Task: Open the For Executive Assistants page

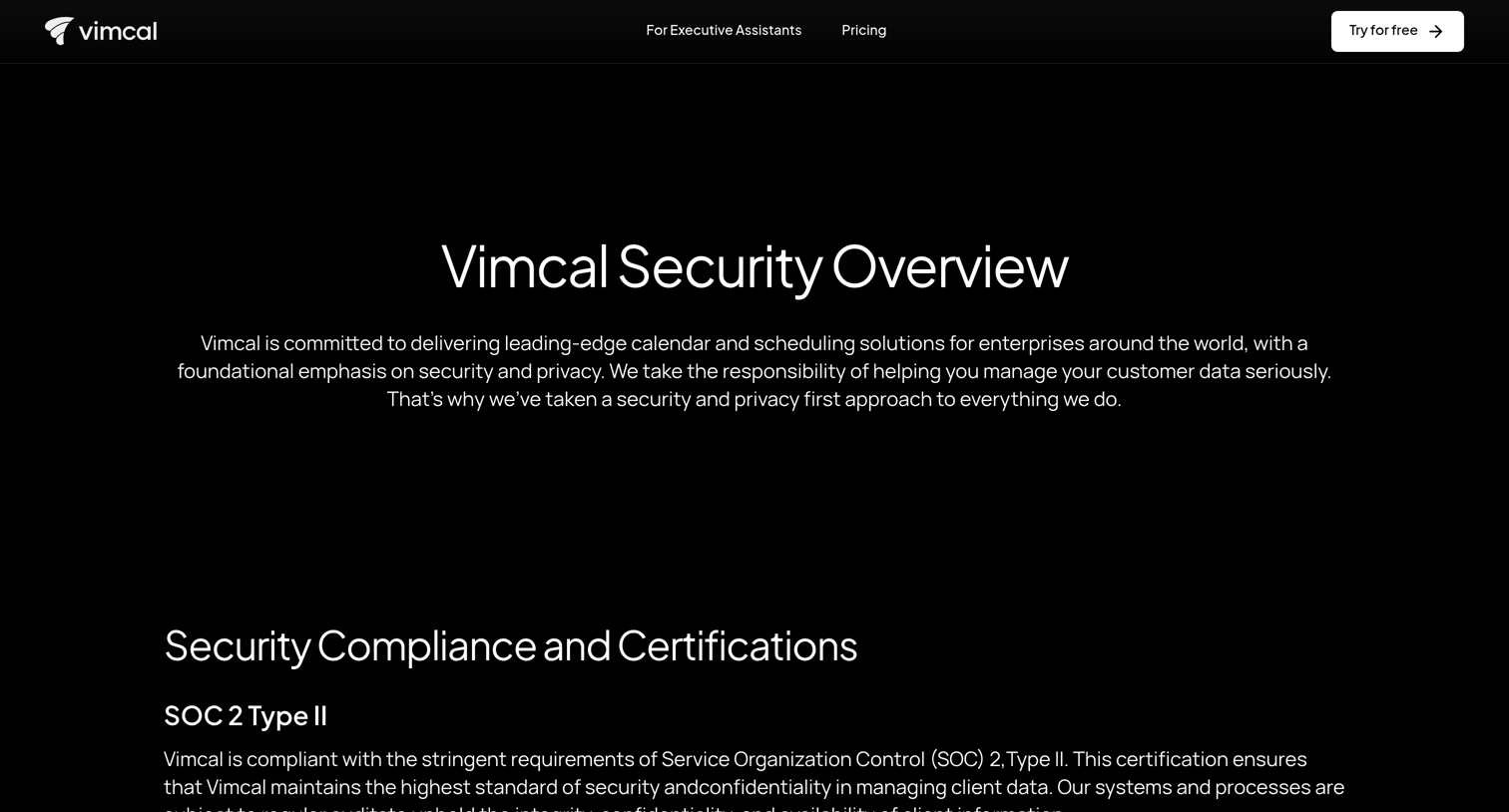Action: pos(724,30)
